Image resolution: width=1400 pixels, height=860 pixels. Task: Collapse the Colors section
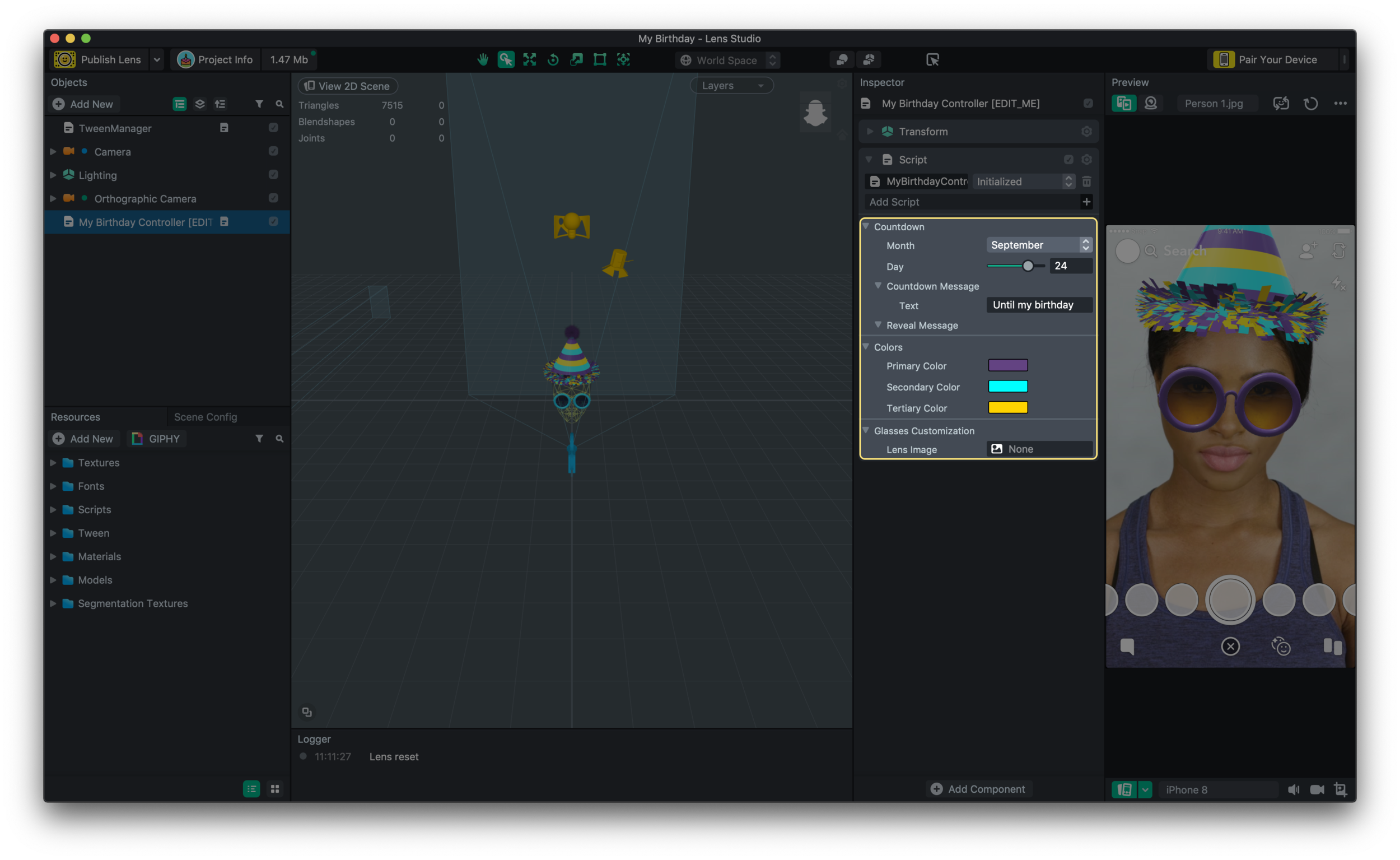[866, 347]
